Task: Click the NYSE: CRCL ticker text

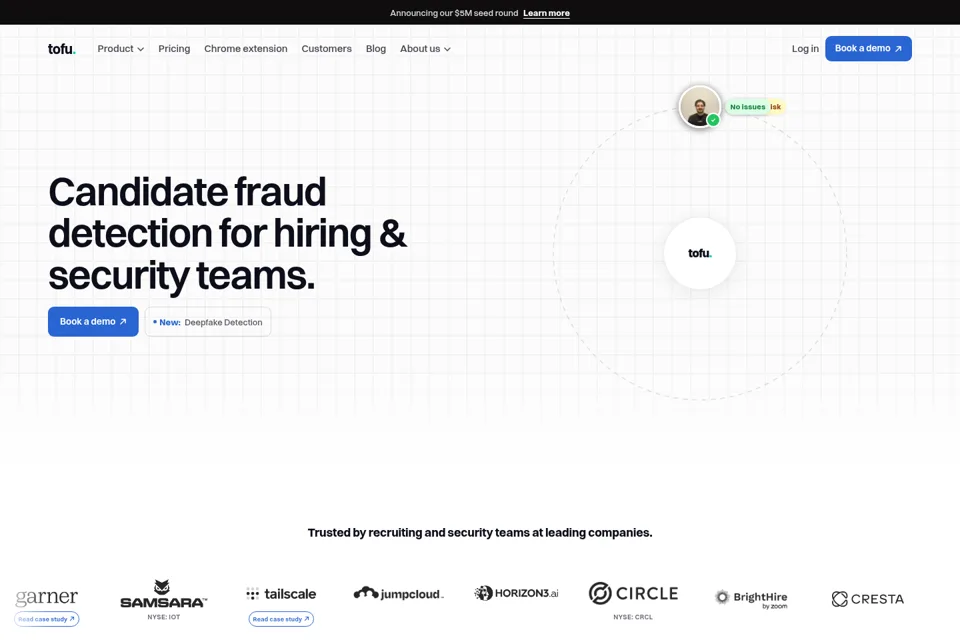Action: pos(633,617)
